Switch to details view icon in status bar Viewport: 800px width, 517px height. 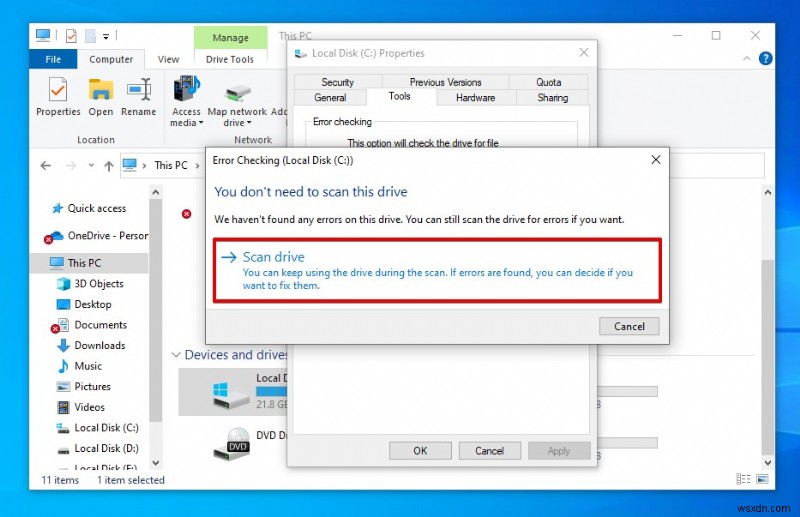[743, 479]
